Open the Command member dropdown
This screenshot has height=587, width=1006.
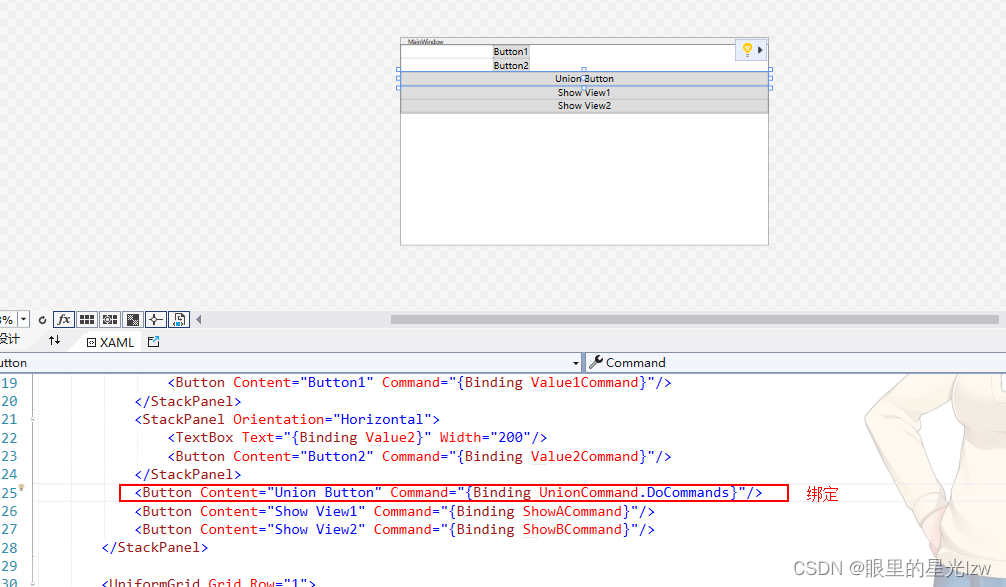[x=796, y=363]
